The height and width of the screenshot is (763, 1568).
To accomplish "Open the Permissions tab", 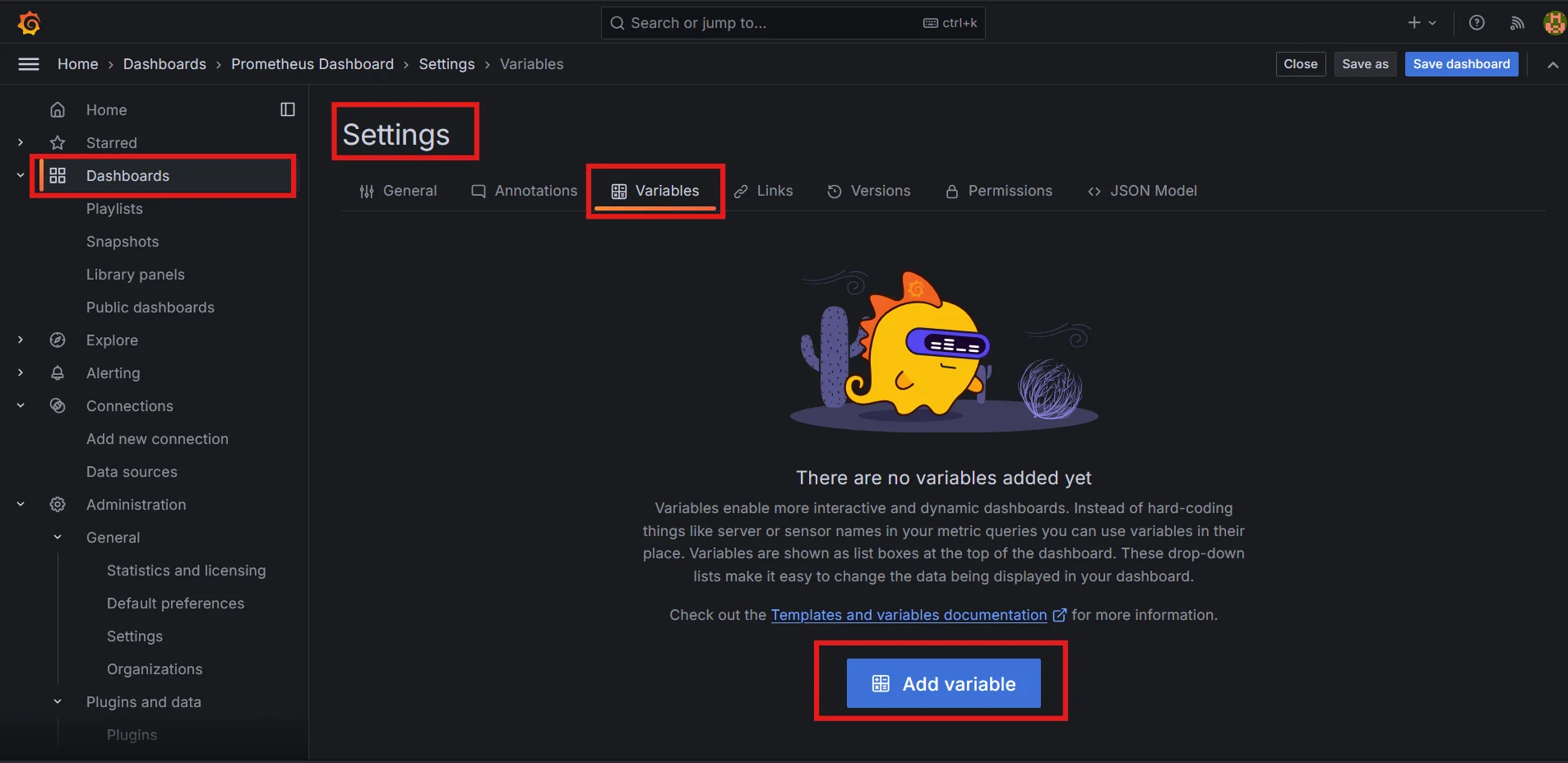I will pos(999,191).
